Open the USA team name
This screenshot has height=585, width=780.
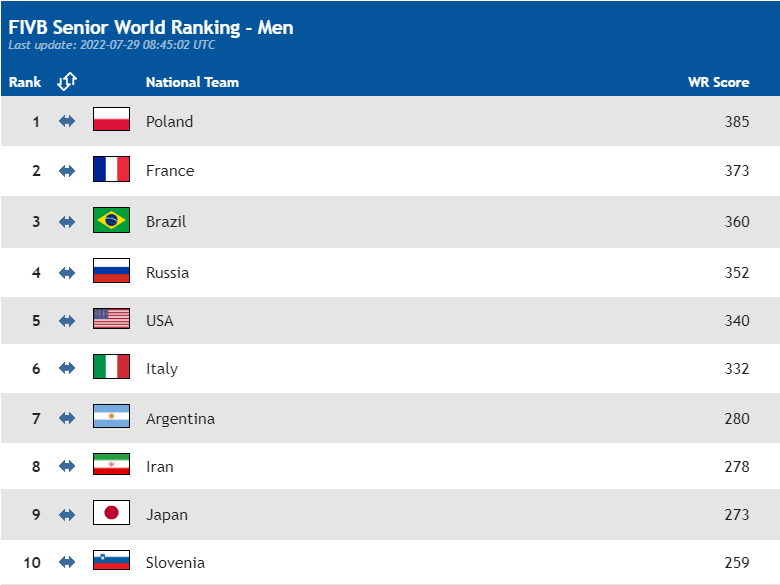160,321
